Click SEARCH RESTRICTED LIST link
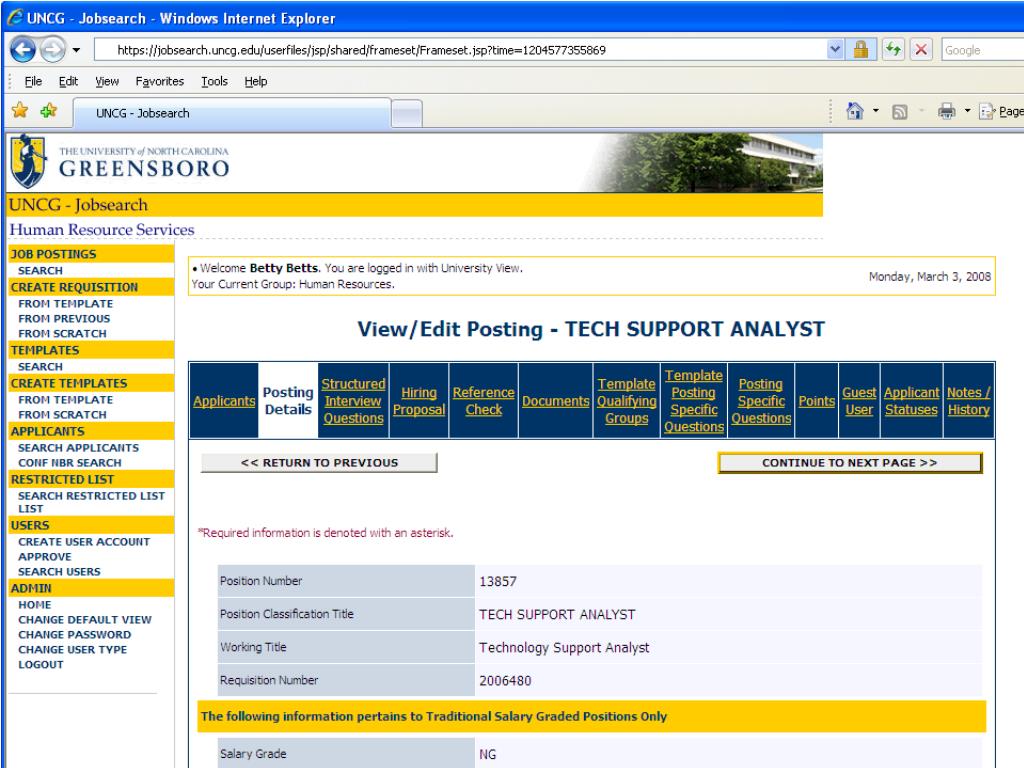 point(91,502)
